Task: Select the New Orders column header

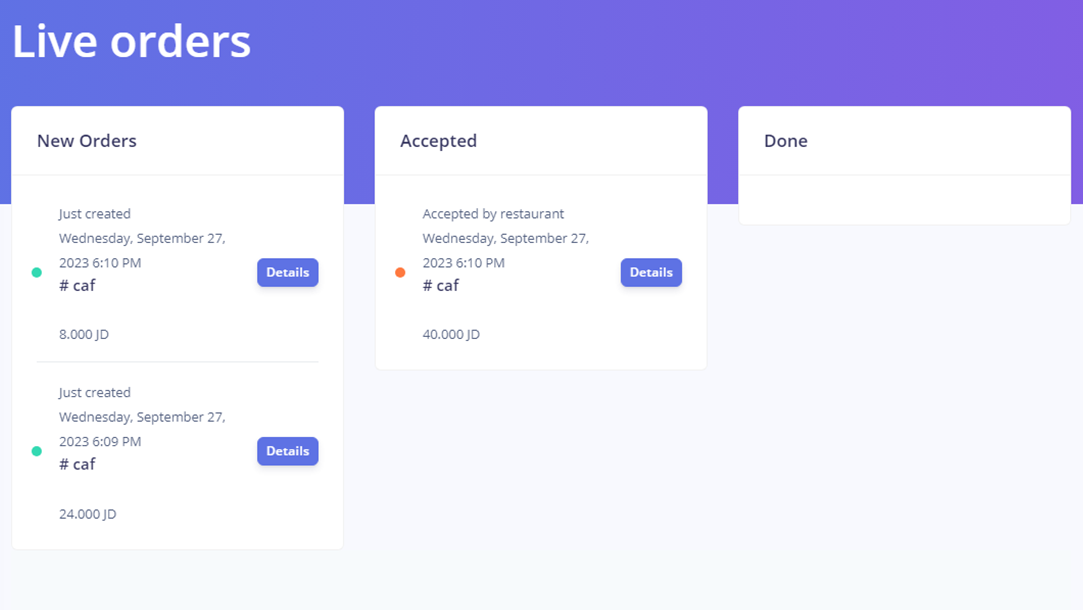Action: pos(87,141)
